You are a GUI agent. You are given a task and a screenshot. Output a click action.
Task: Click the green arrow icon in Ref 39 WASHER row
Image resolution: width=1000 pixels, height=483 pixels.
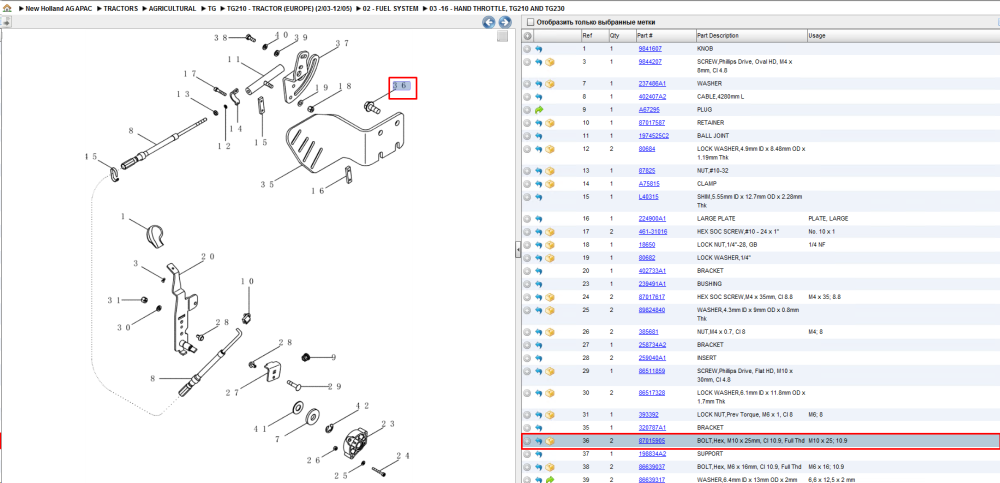549,479
